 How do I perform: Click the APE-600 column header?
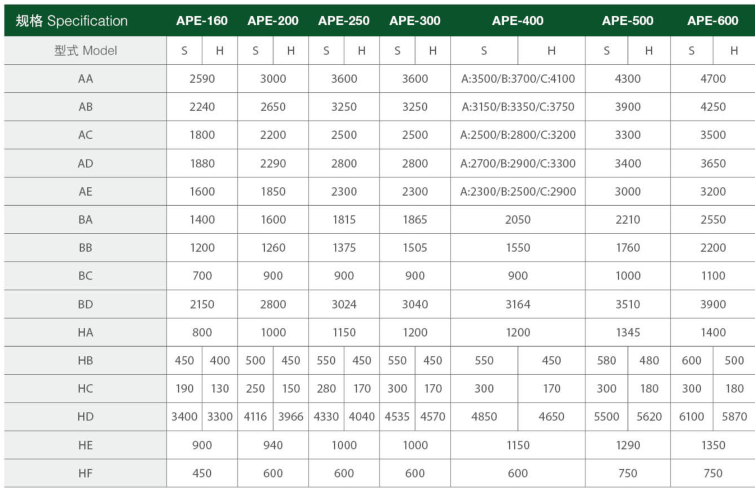713,21
